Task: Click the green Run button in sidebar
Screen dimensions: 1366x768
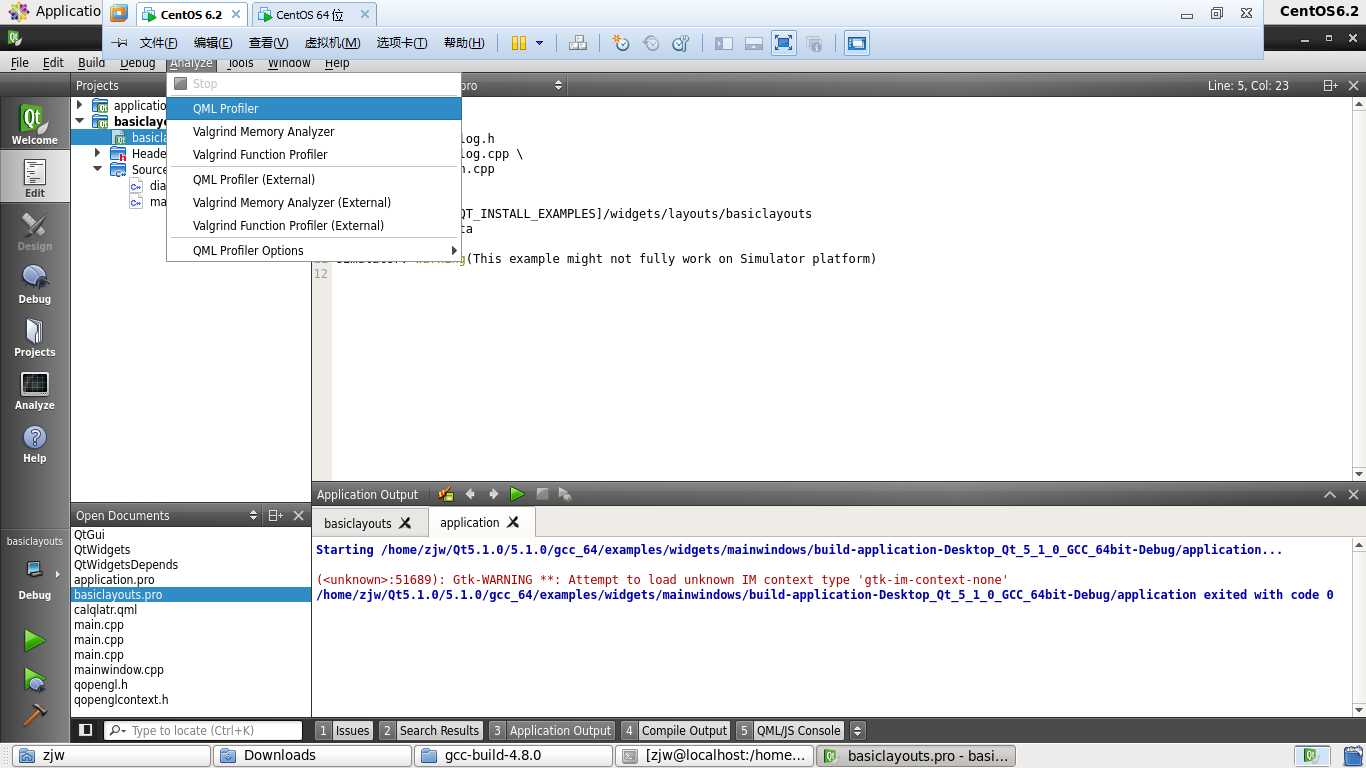Action: coord(34,640)
